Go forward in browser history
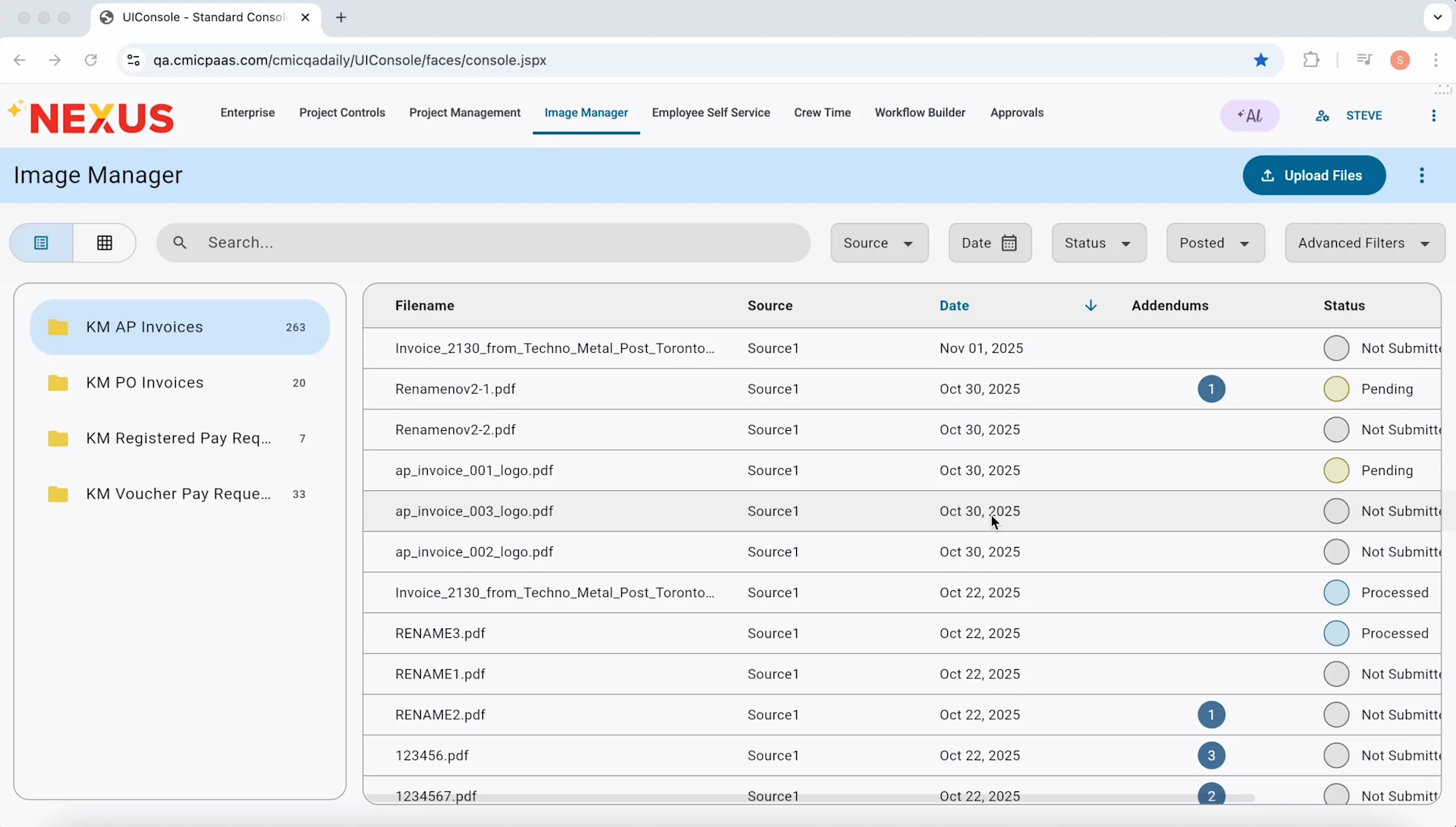1456x827 pixels. click(55, 60)
